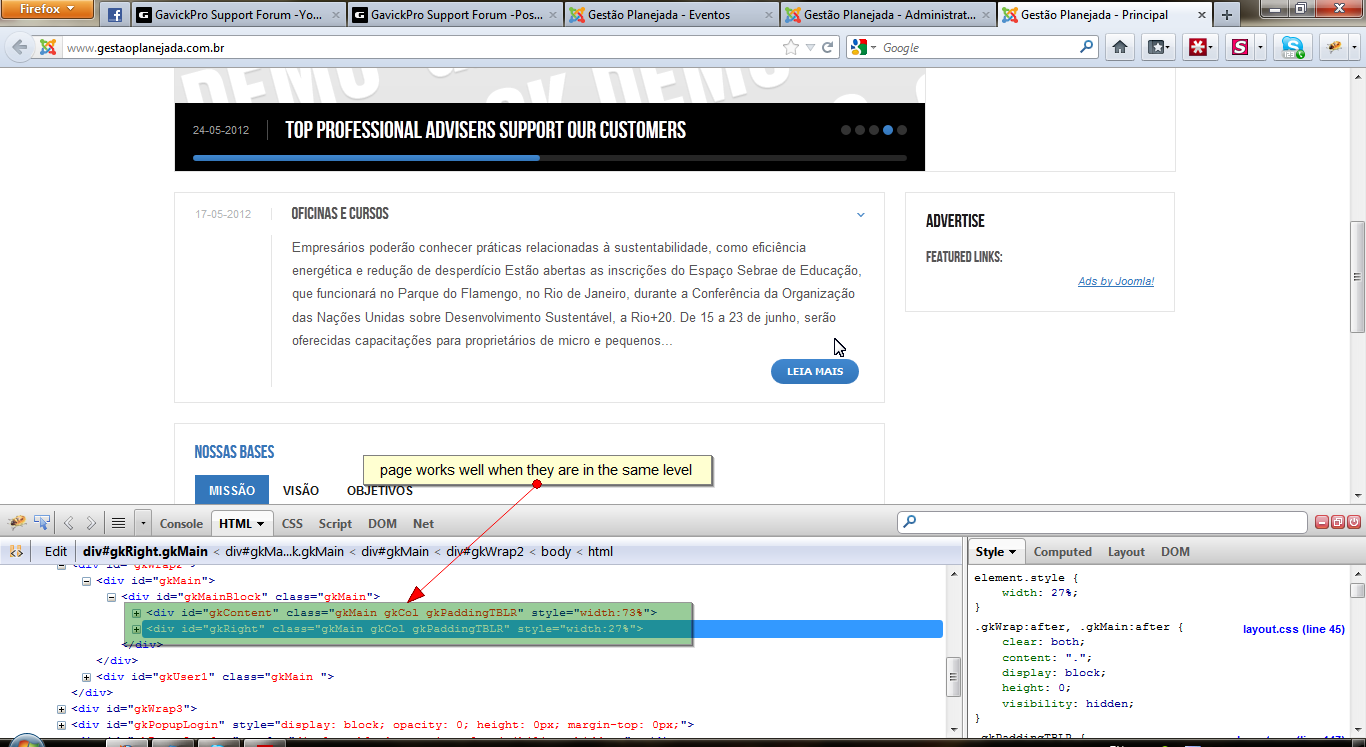The image size is (1366, 747).
Task: Expand the div id gkRight node
Action: click(x=136, y=629)
